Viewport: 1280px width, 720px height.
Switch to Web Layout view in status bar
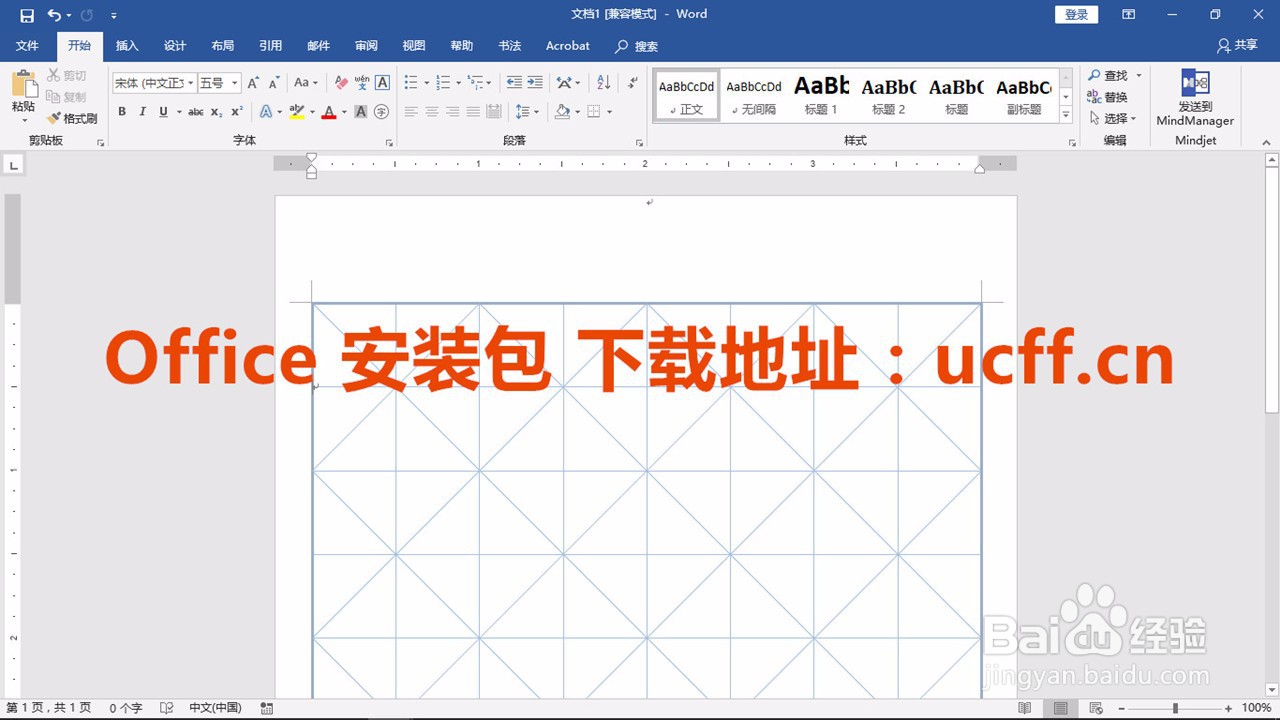(x=1097, y=708)
